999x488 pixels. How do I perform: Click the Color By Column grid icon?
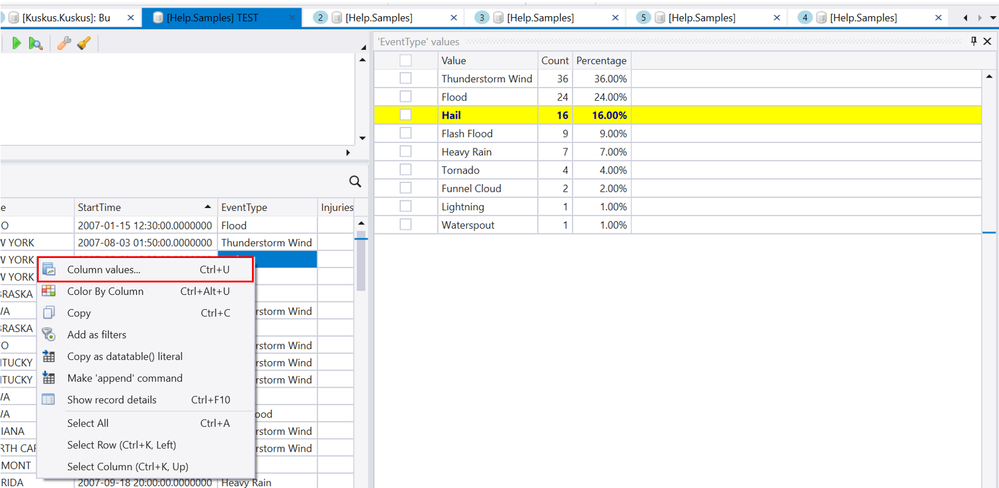click(48, 291)
